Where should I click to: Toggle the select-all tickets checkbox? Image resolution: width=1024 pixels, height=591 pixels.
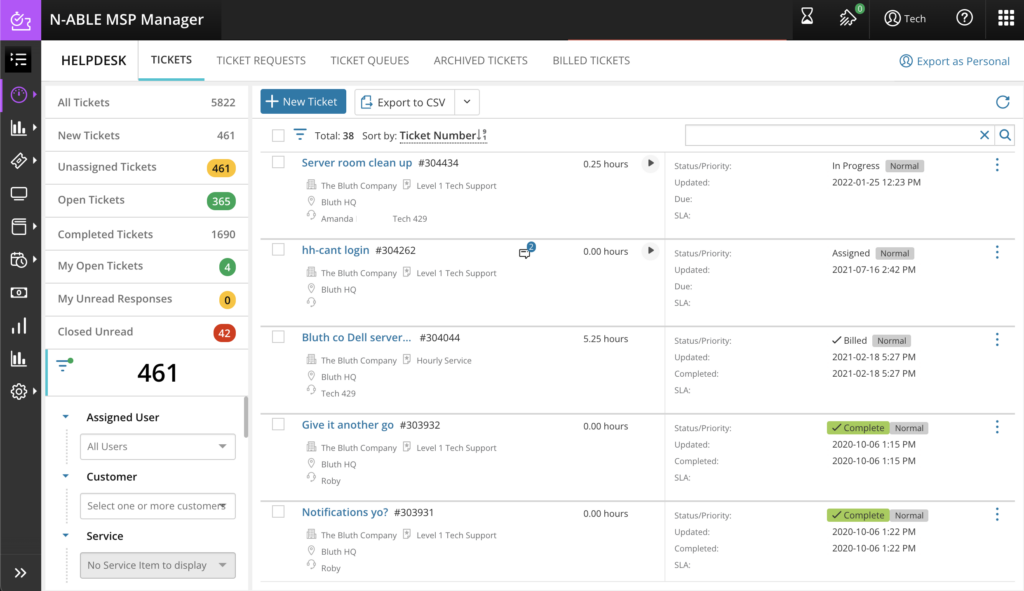278,135
